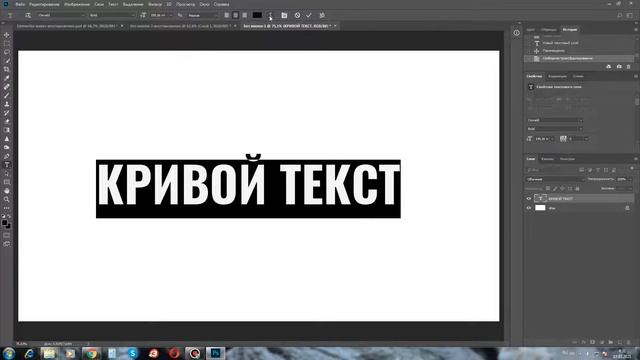The image size is (640, 360).
Task: Open layer filter type dropdown
Action: [551, 170]
